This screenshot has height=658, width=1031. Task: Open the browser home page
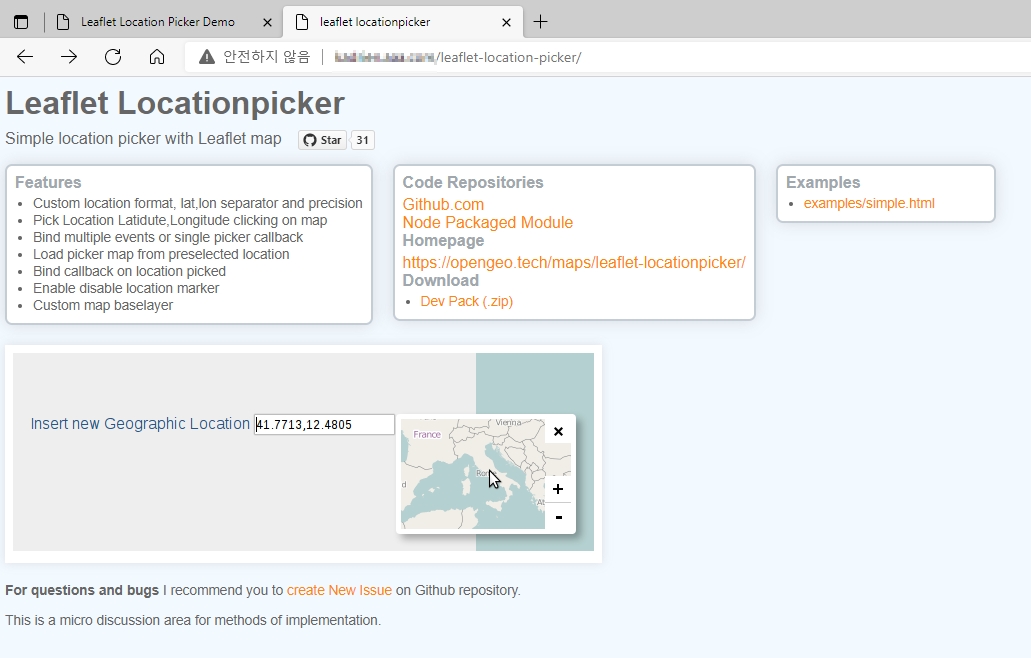[156, 57]
